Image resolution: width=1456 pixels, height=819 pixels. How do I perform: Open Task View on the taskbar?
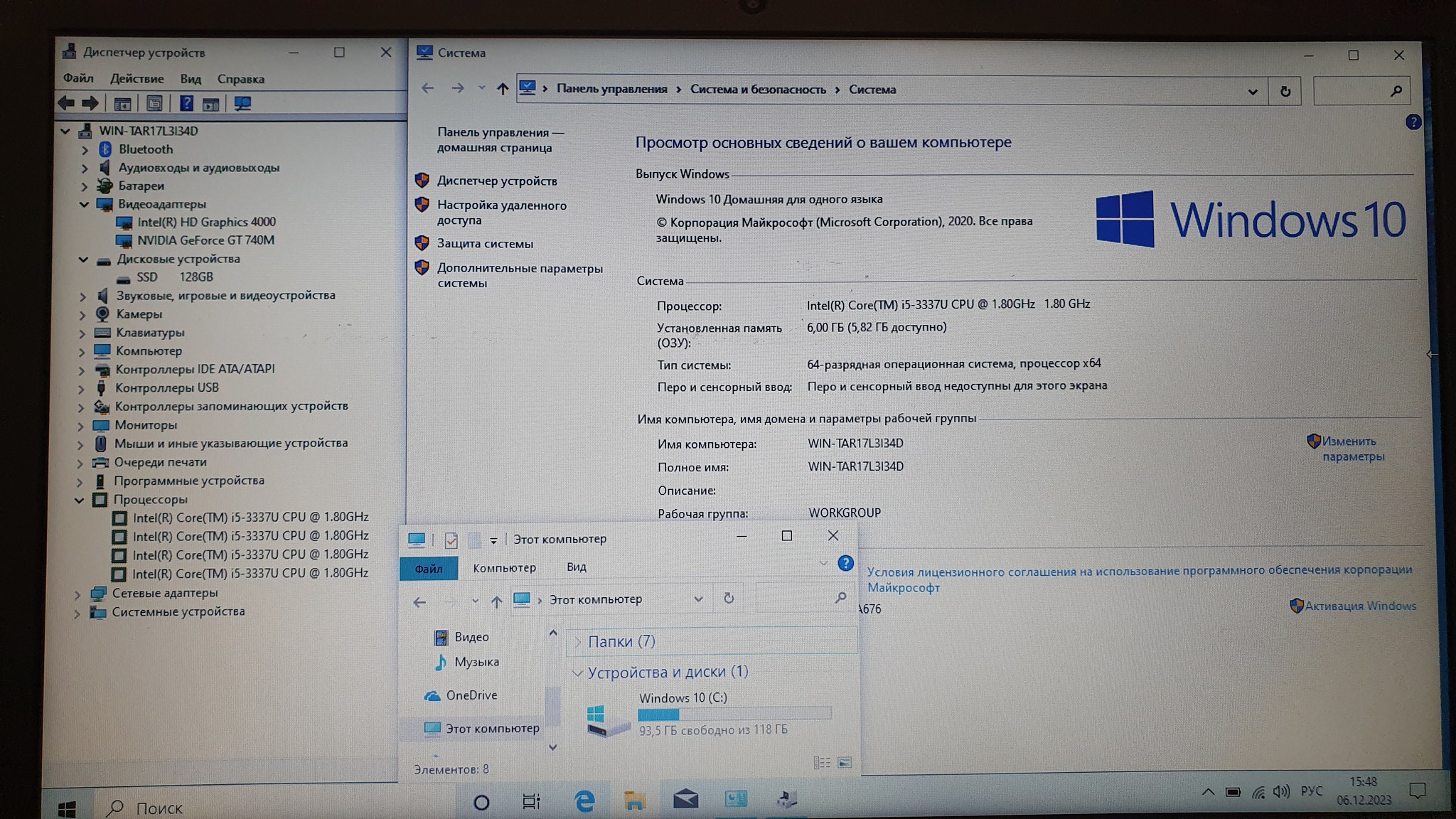(x=531, y=802)
